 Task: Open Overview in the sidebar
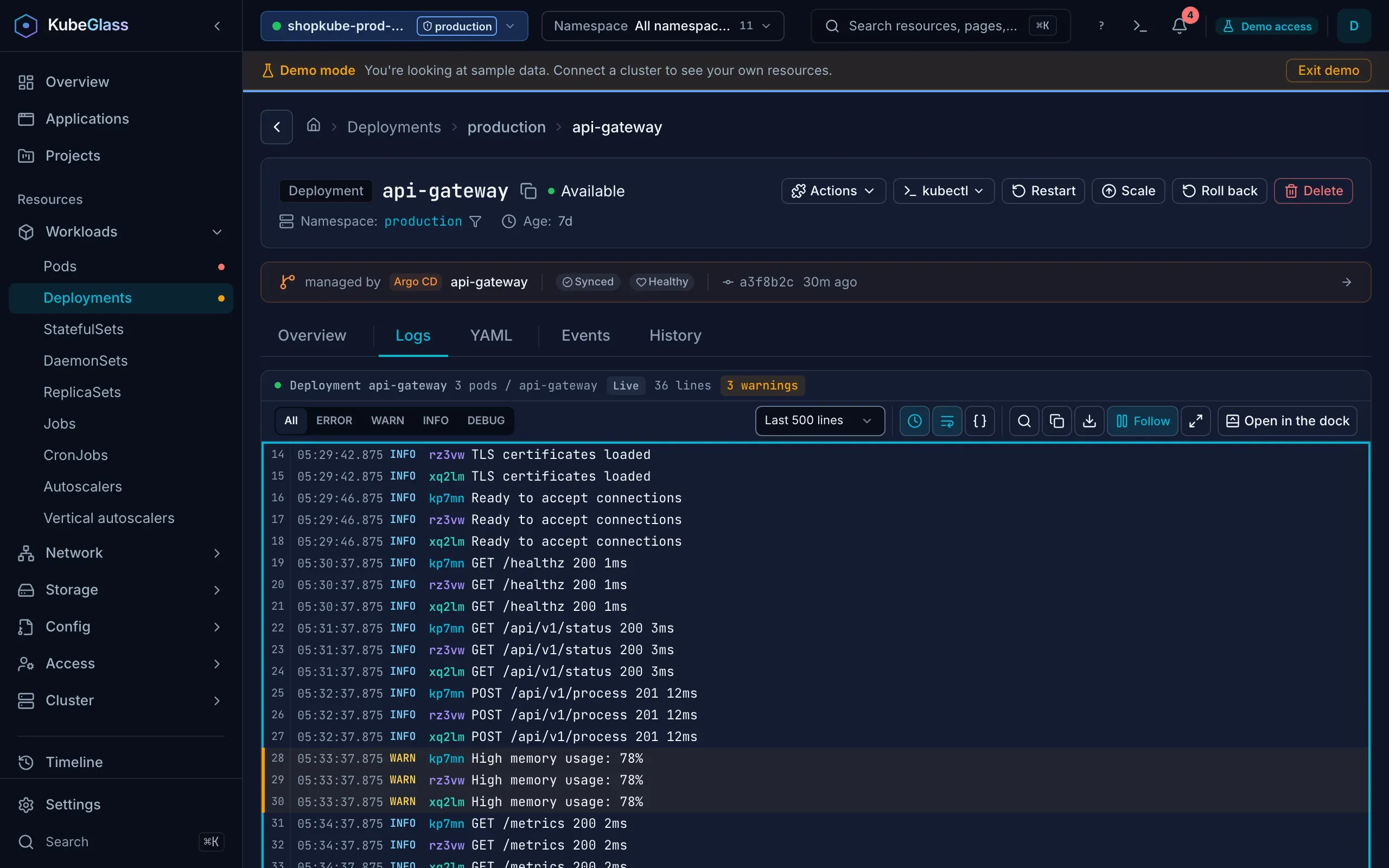coord(120,82)
